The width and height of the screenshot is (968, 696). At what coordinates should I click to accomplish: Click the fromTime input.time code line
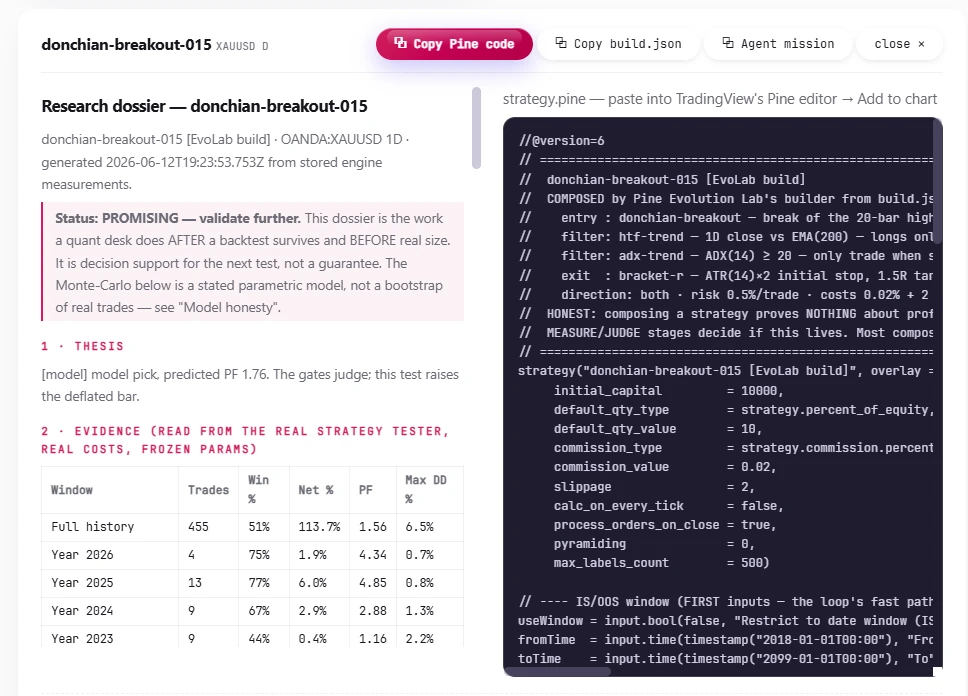pos(725,640)
